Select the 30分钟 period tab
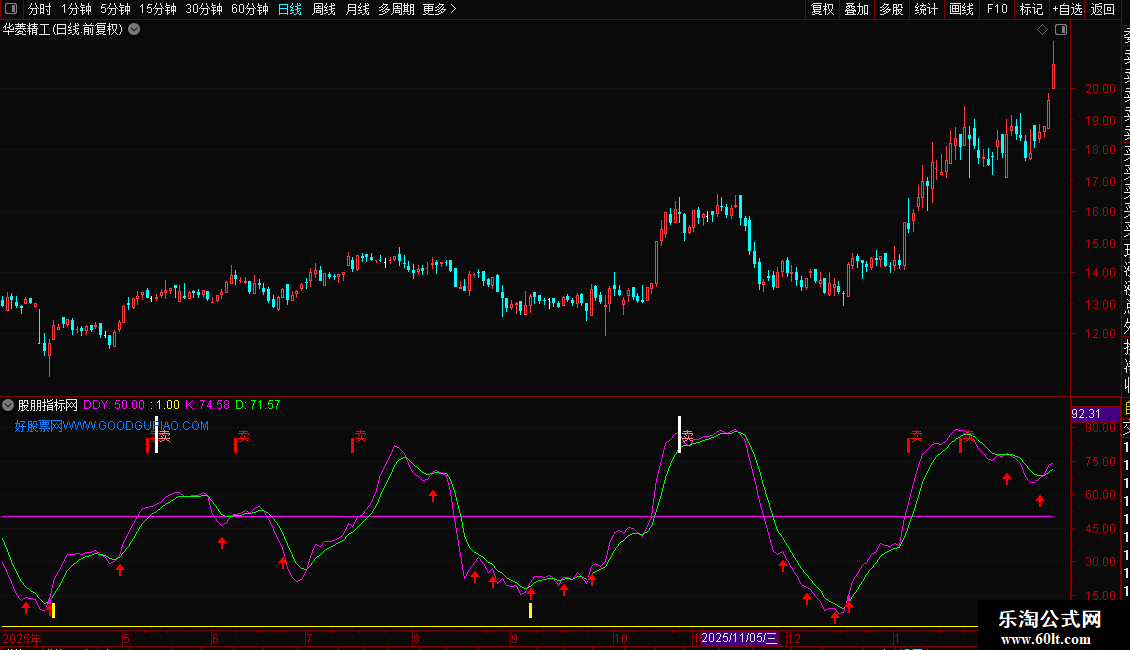This screenshot has width=1130, height=650. click(204, 9)
